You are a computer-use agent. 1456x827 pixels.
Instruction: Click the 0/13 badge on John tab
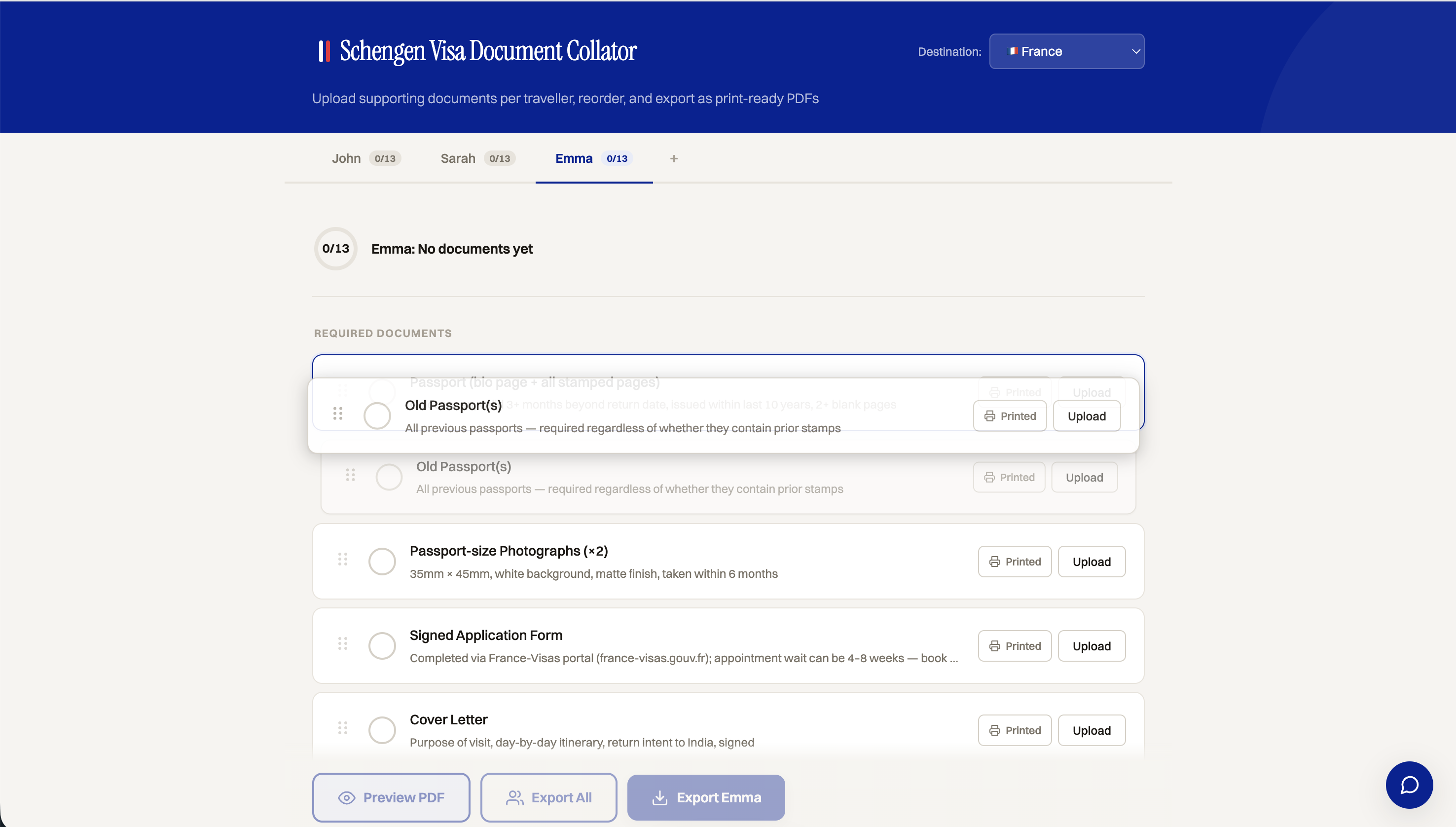pos(385,158)
